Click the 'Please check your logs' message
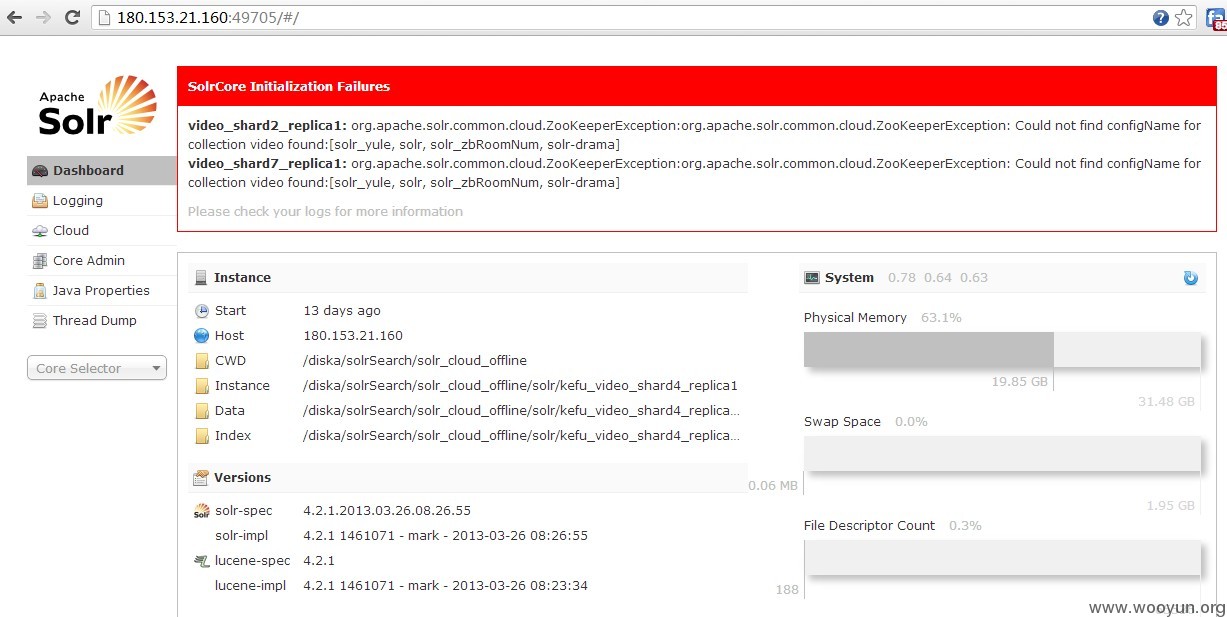 coord(325,212)
